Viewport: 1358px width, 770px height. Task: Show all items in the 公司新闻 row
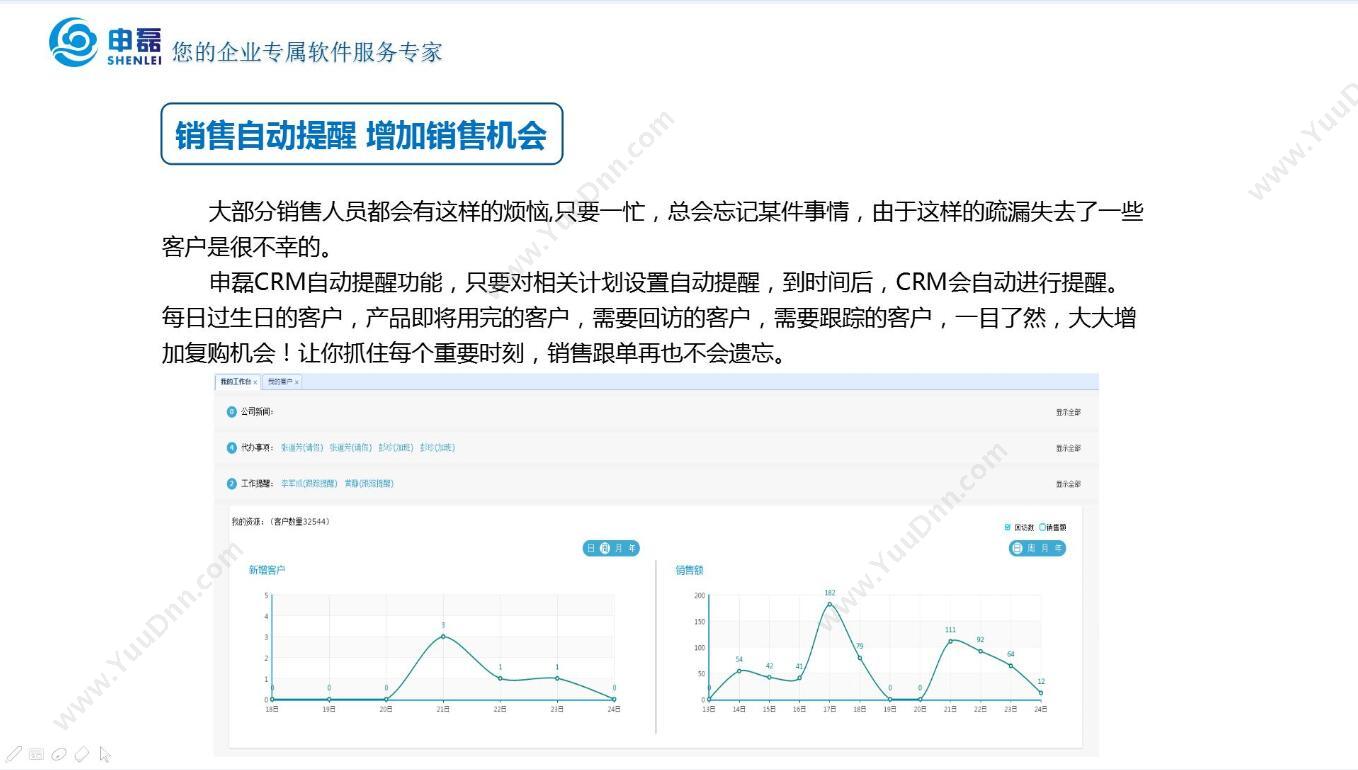coord(1068,412)
